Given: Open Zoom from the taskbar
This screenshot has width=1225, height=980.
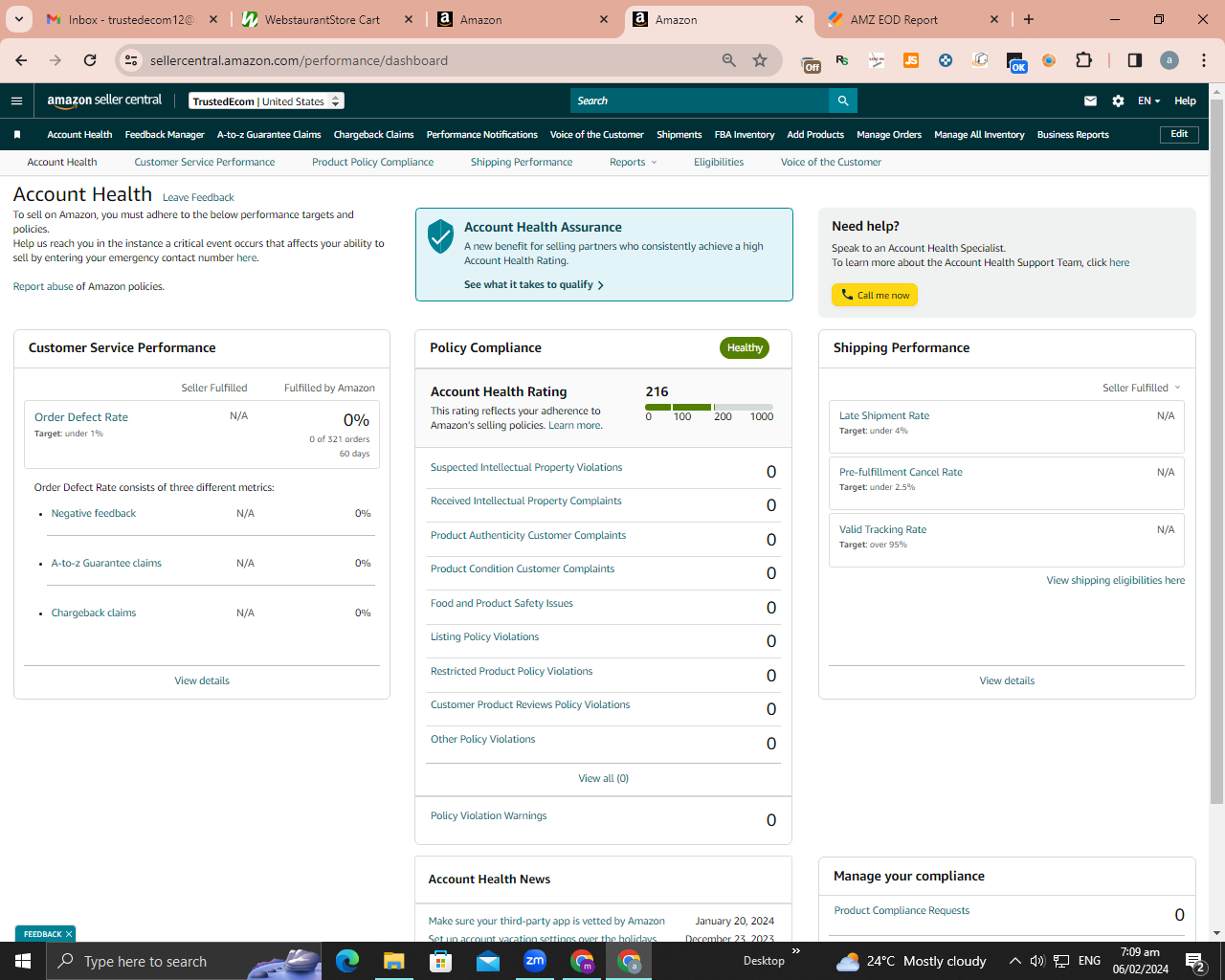Looking at the screenshot, I should [535, 961].
